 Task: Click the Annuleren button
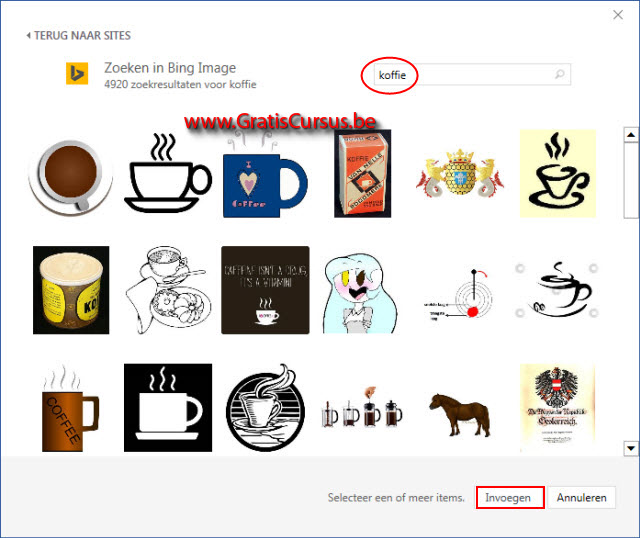point(581,498)
